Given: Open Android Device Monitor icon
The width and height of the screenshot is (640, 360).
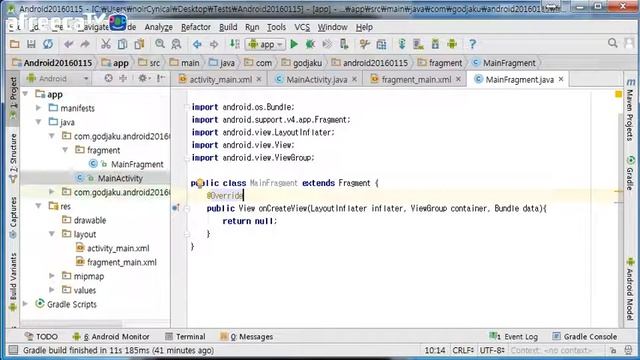Looking at the screenshot, I should coord(452,44).
